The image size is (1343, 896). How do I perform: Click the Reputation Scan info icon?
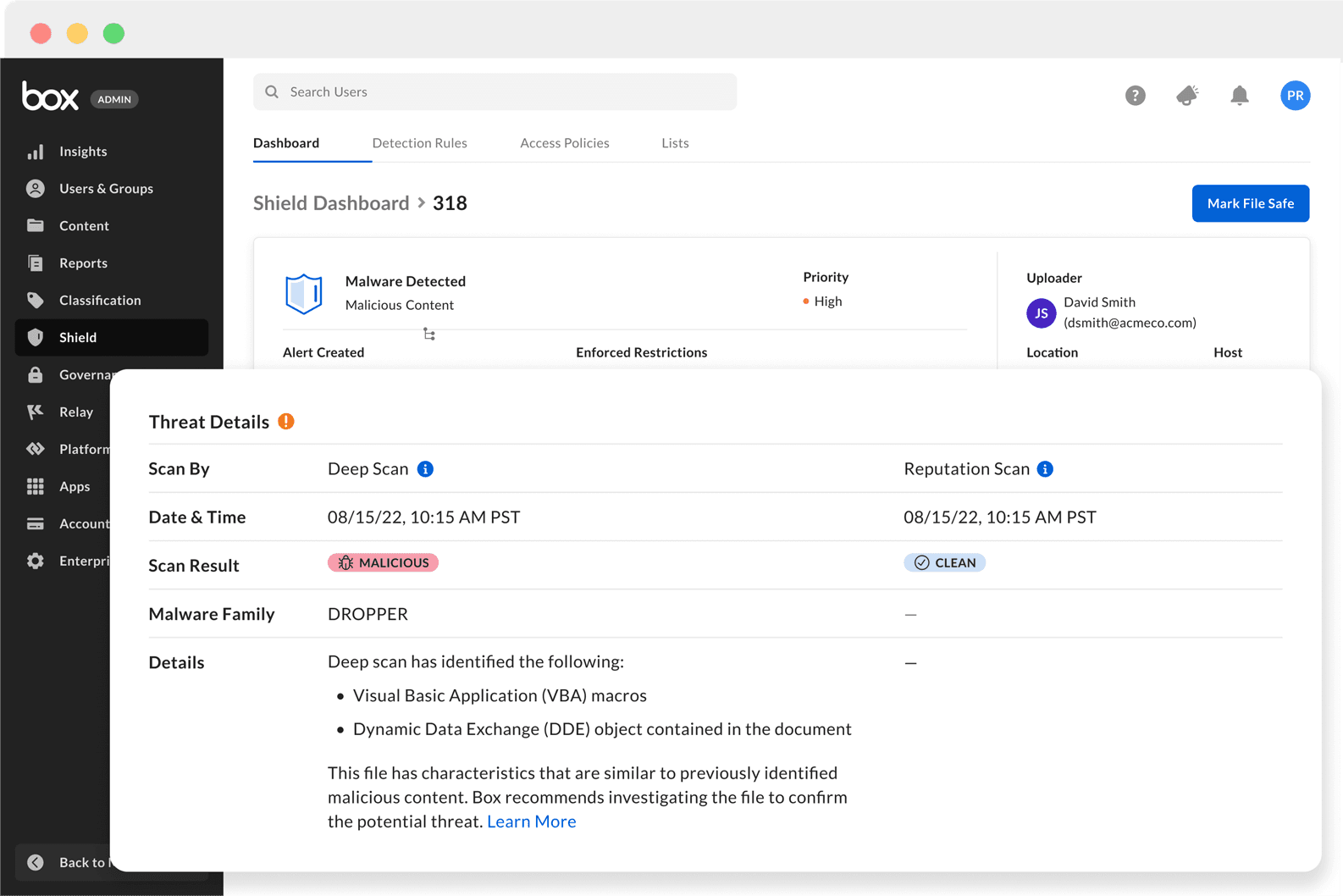tap(1046, 469)
